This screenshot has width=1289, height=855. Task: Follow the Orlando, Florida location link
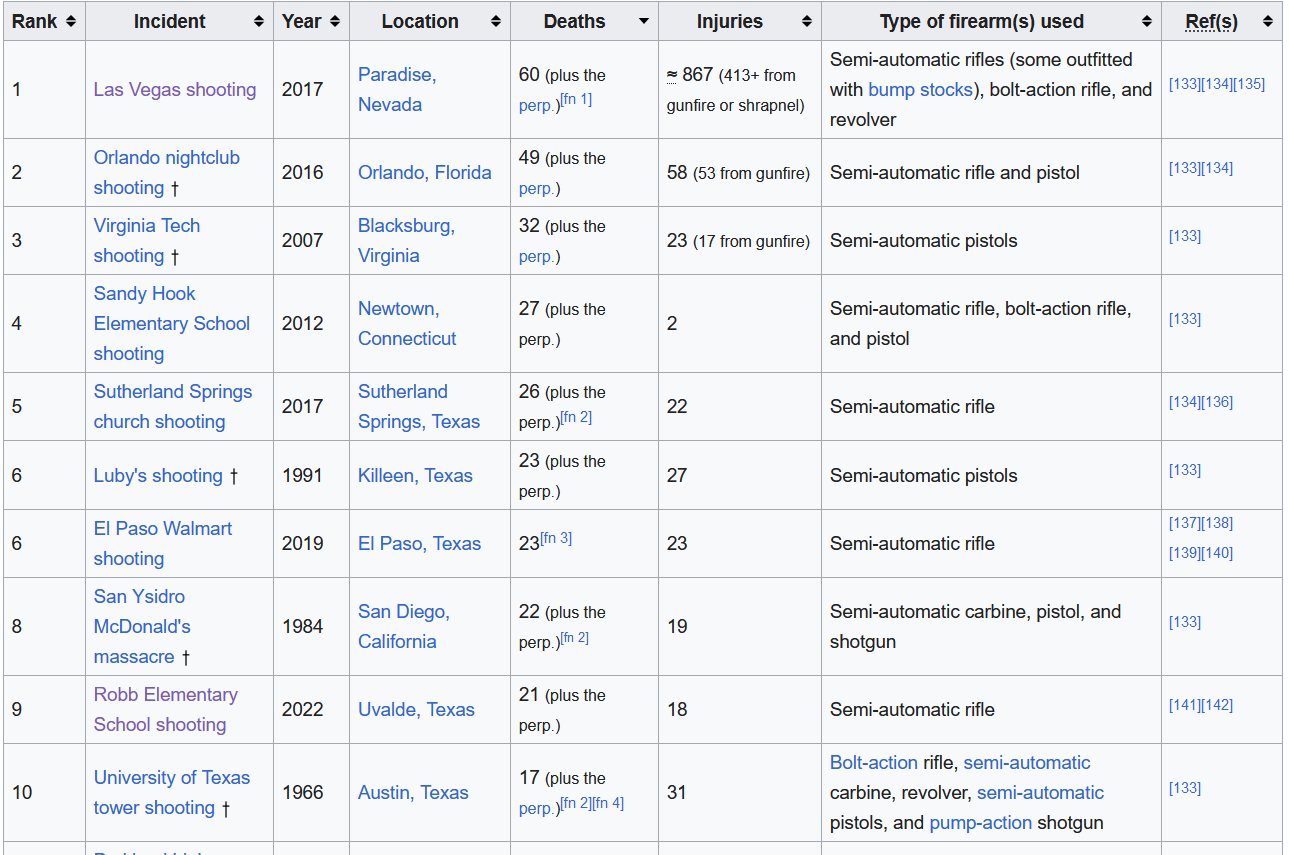click(x=425, y=172)
